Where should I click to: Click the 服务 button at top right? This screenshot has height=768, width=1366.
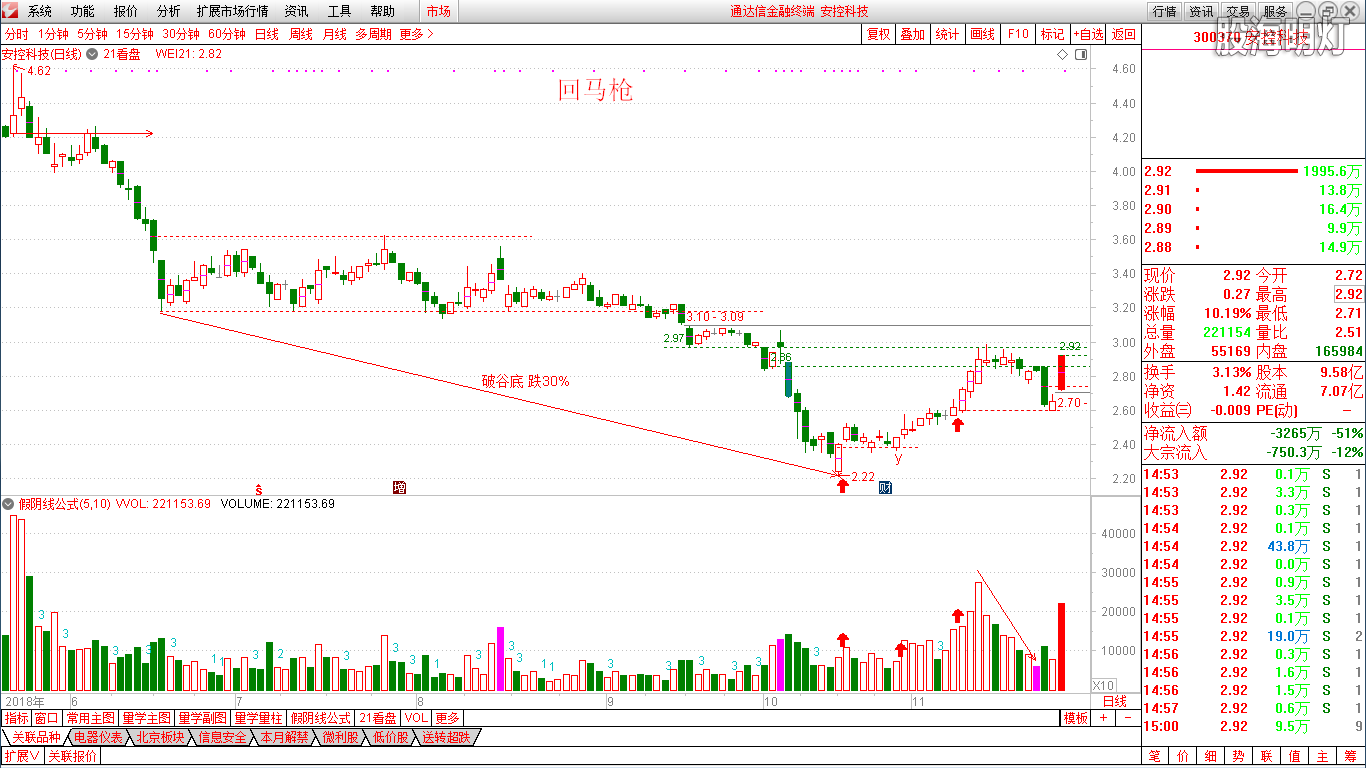1275,11
